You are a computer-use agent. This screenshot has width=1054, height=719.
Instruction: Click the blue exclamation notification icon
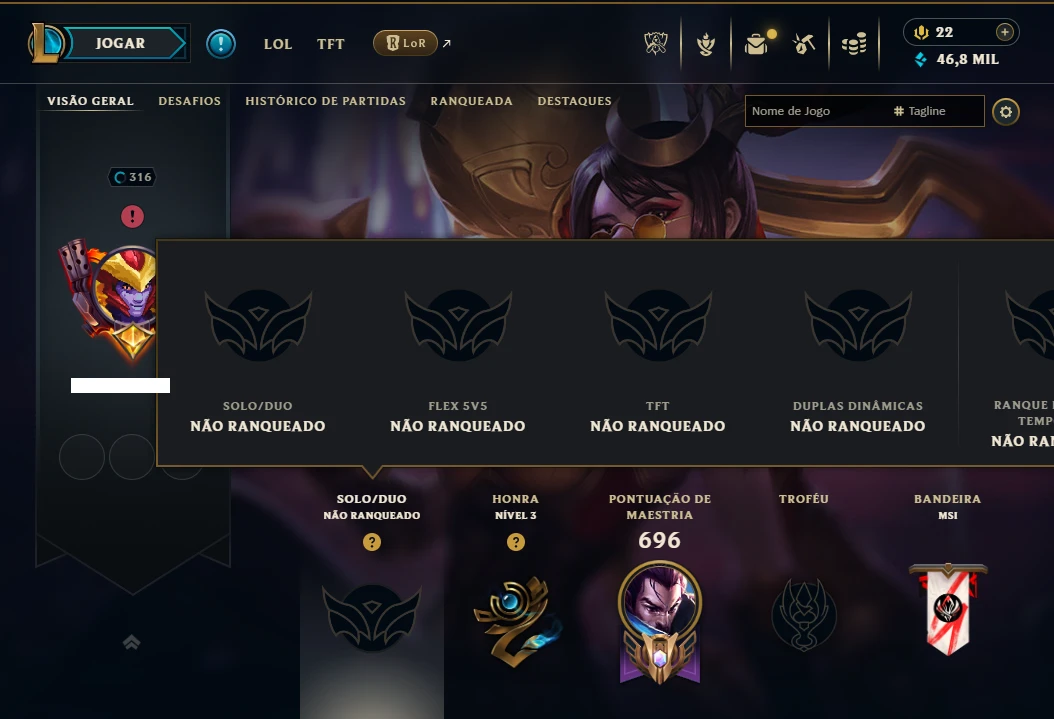click(220, 44)
